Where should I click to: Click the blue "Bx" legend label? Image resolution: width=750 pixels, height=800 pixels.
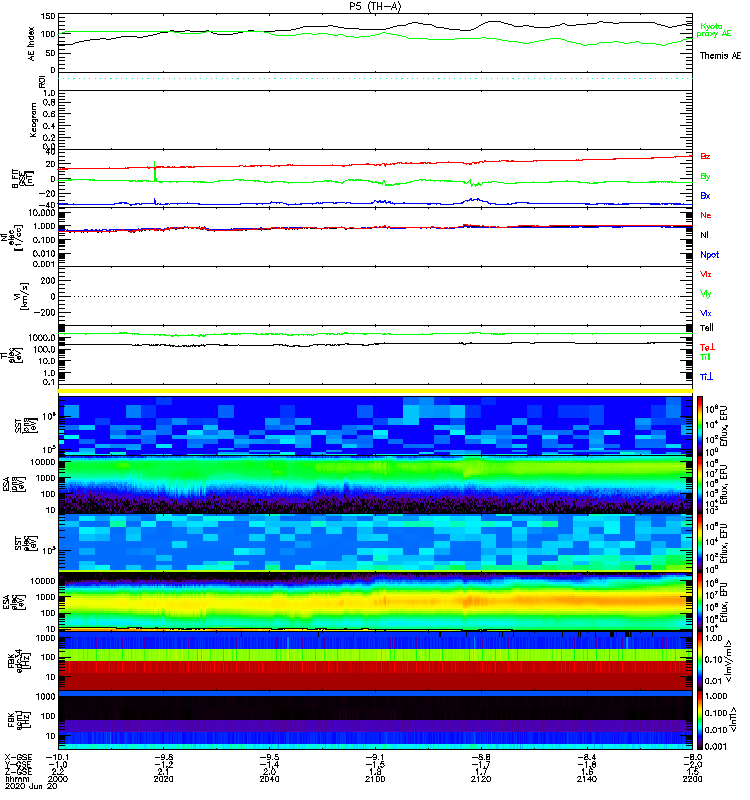point(705,195)
